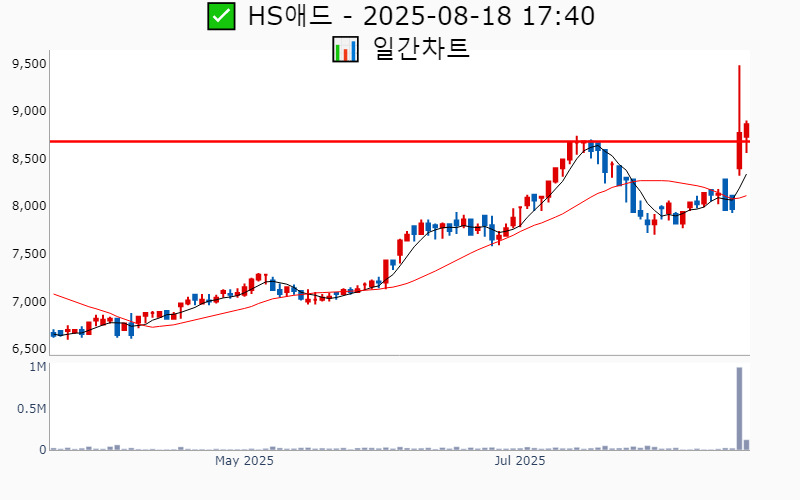The width and height of the screenshot is (800, 500).
Task: Click the 0.5M volume axis label
Action: coord(32,409)
